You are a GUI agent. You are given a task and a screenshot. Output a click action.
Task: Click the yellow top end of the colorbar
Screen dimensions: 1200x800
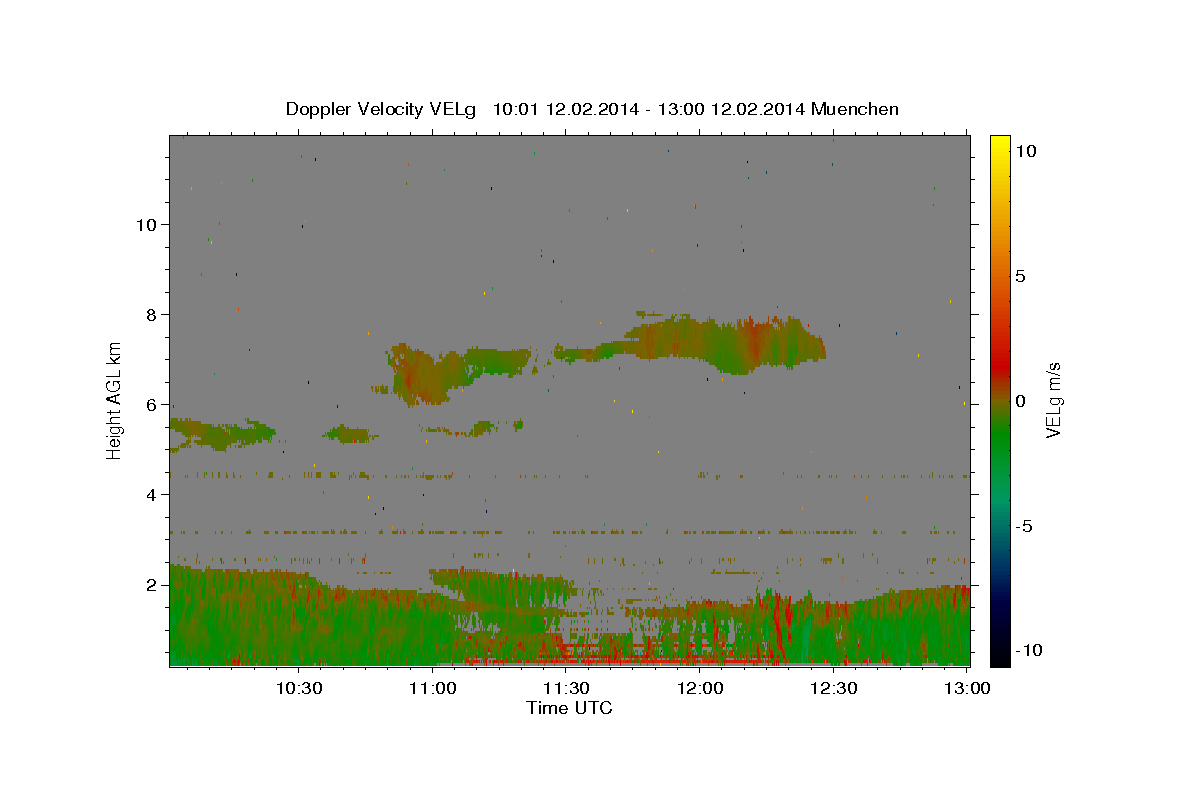[1000, 143]
